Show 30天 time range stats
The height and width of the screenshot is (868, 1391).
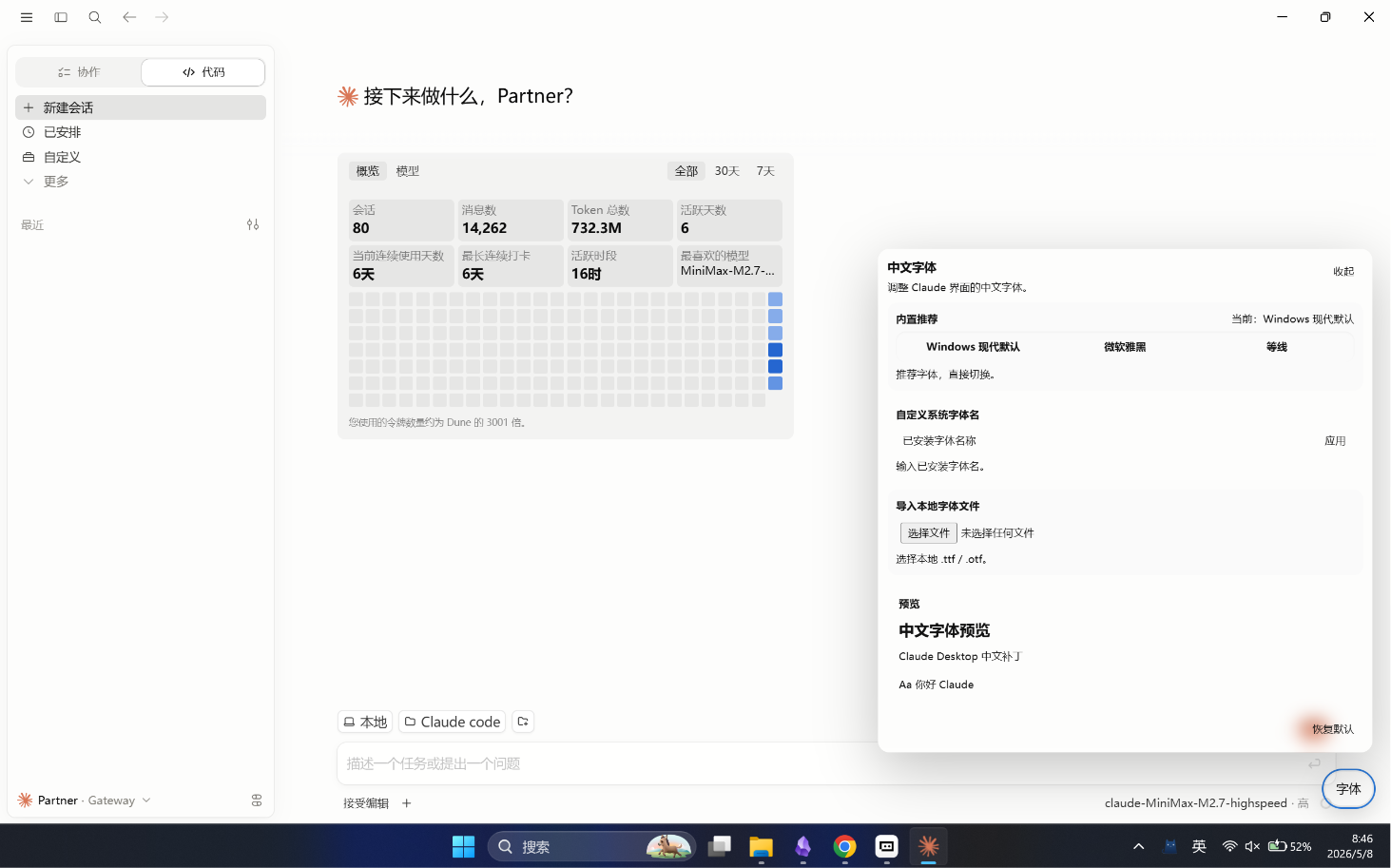(x=727, y=171)
